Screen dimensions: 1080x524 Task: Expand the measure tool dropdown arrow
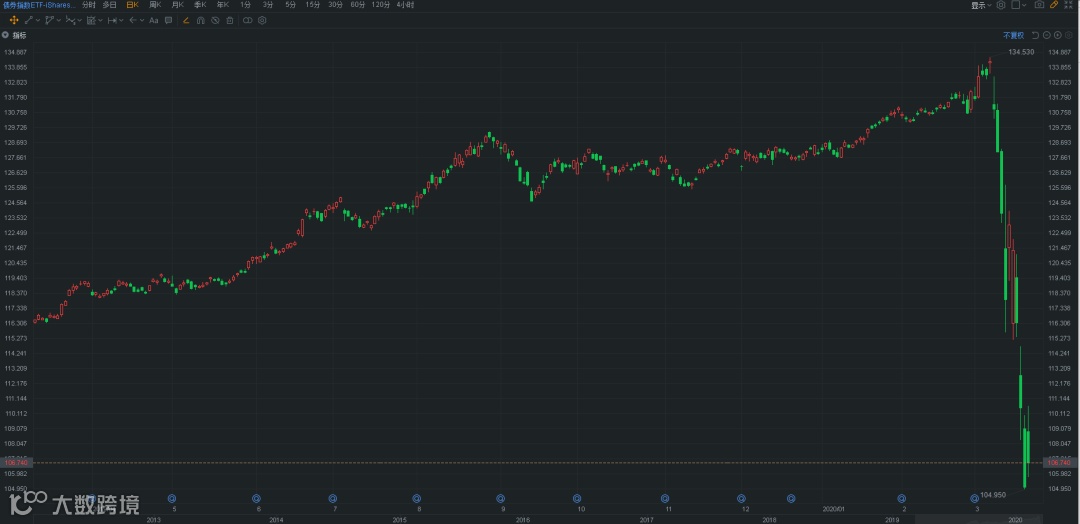(x=121, y=20)
